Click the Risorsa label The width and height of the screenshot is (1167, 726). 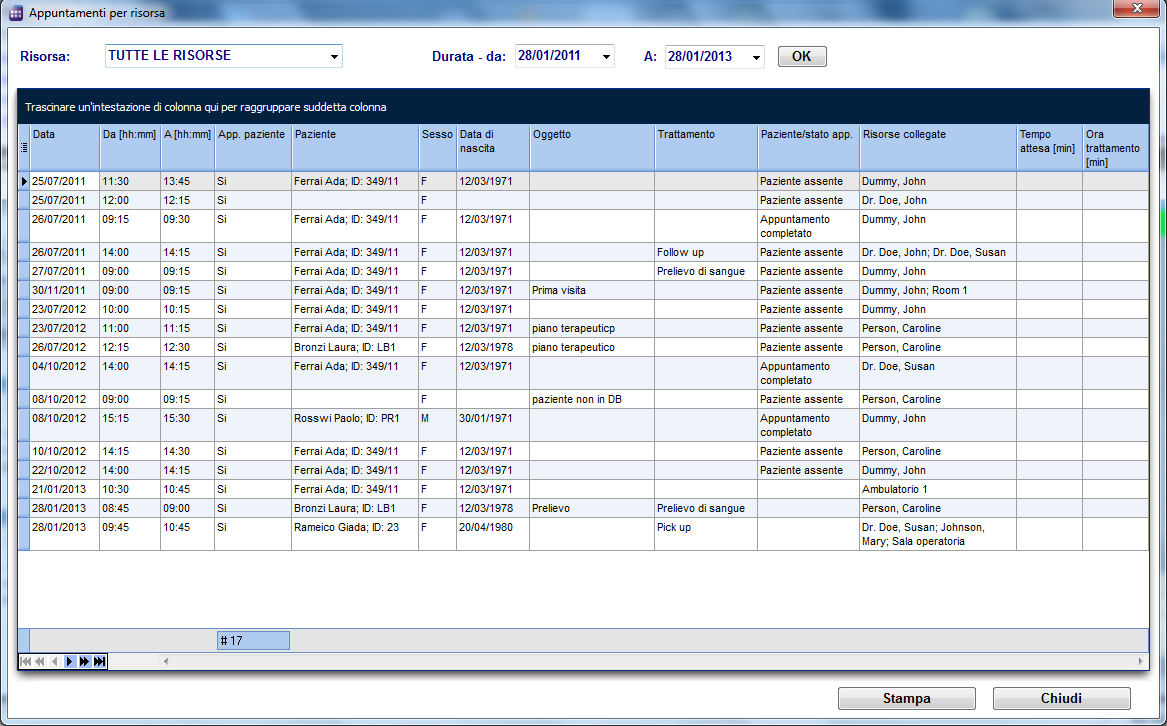coord(45,57)
